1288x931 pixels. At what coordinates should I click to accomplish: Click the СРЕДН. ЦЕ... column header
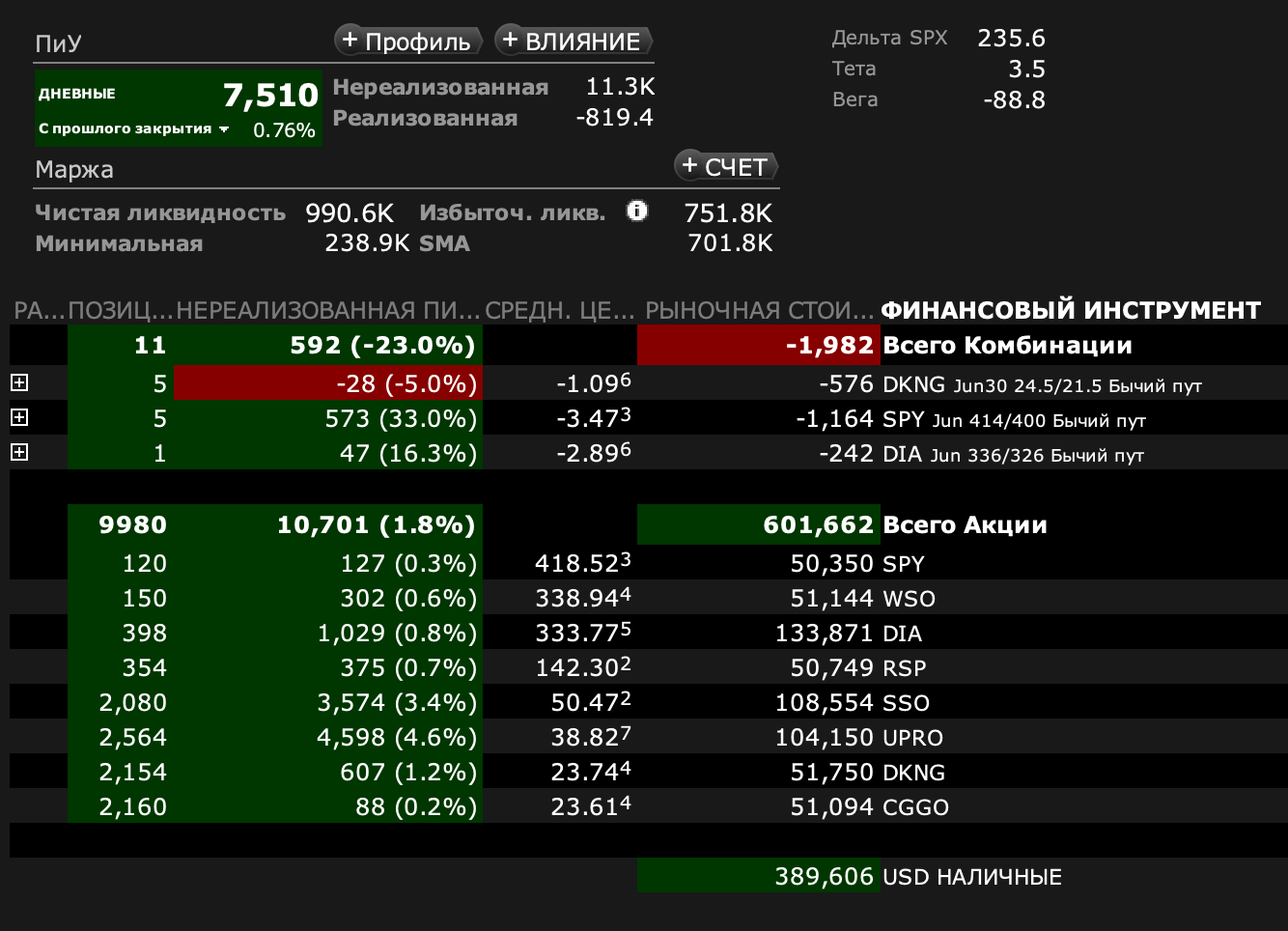coord(560,310)
